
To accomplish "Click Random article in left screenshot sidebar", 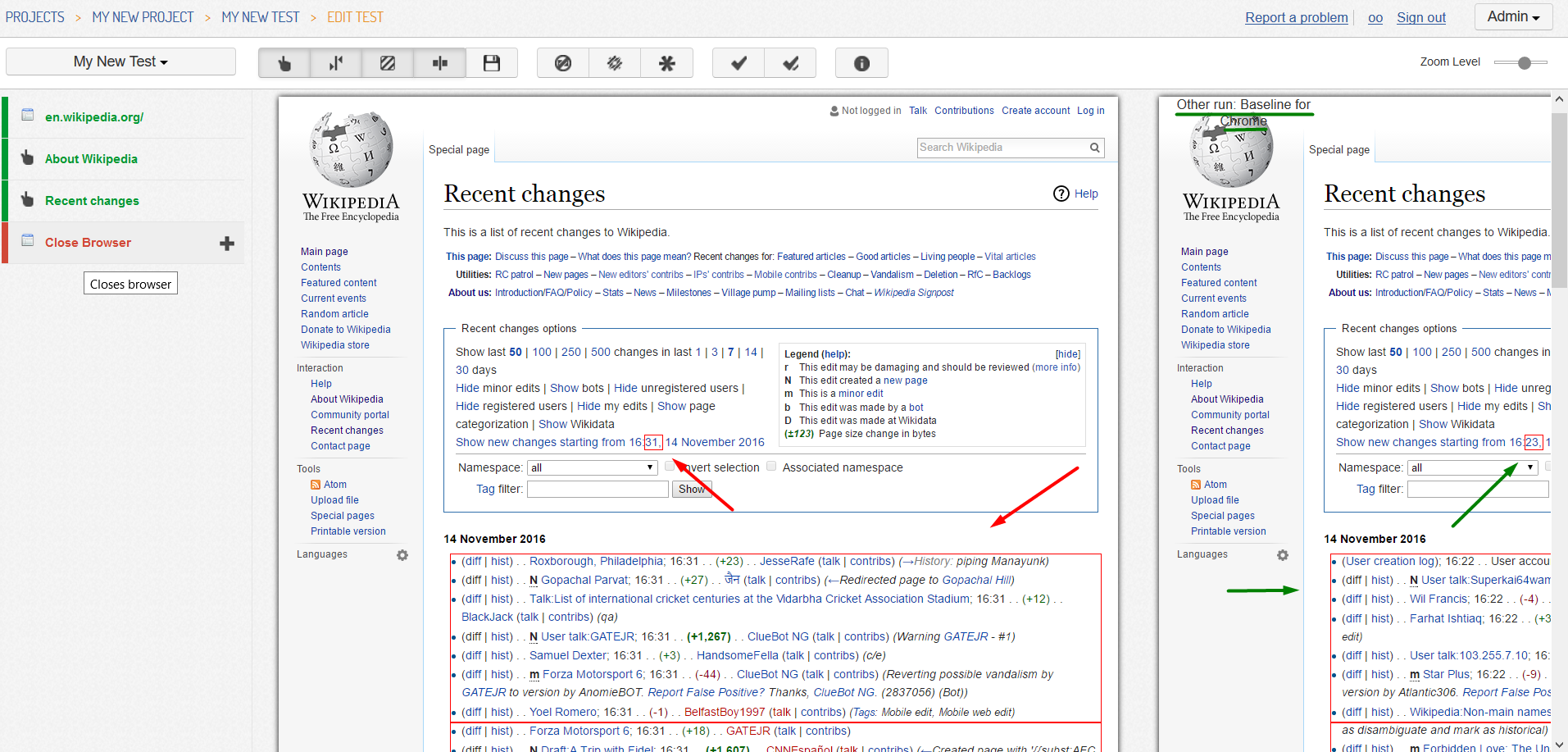I will tap(334, 314).
